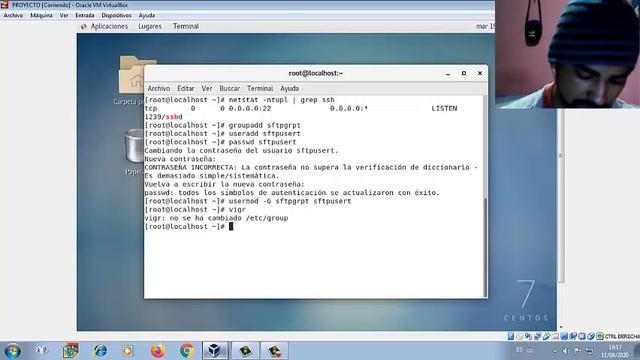This screenshot has width=640, height=360.
Task: Open the VirtualBox Entrada menu
Action: pos(84,15)
